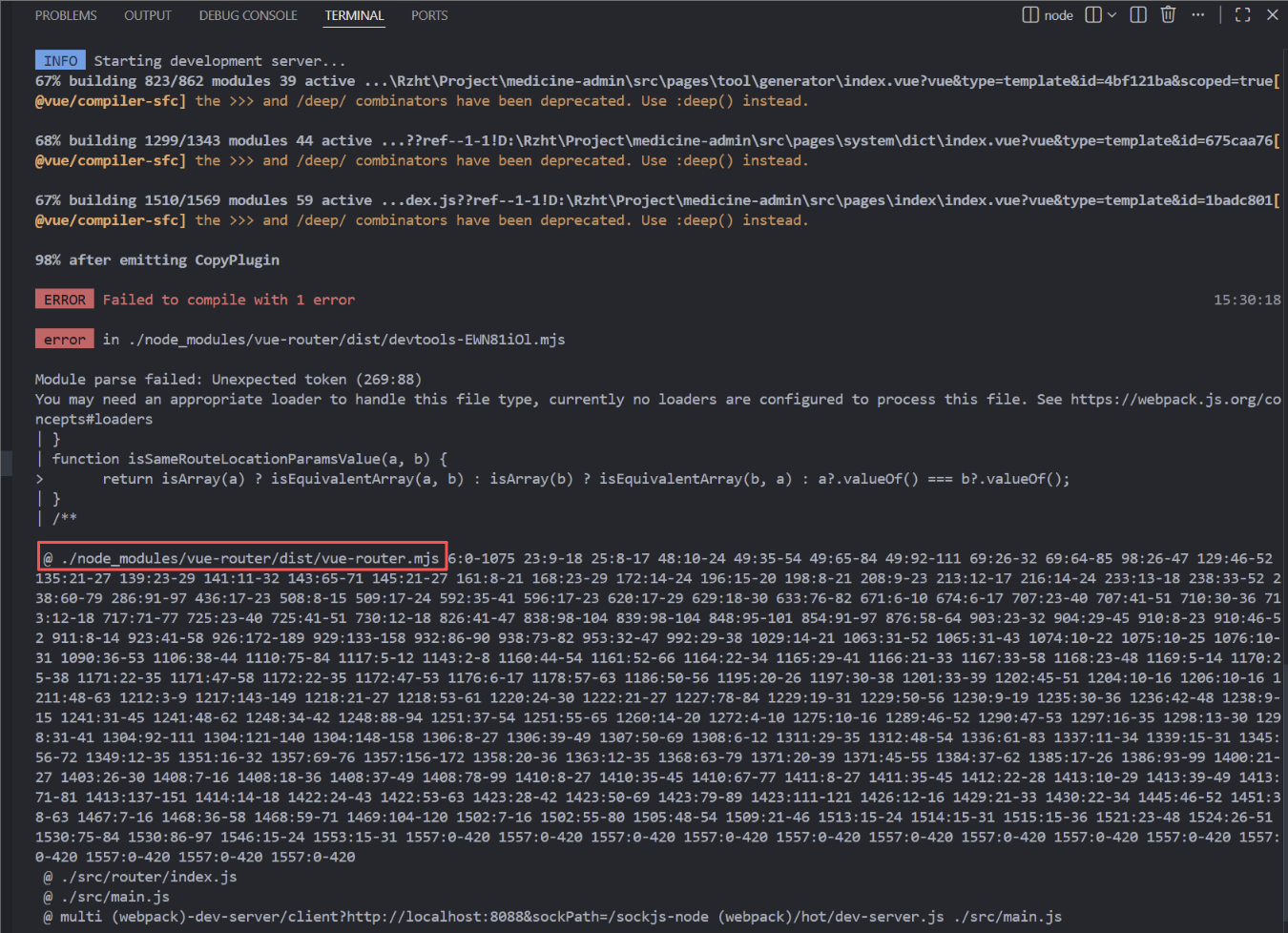Open the devtools-EWN81iOl.mjs file path
The width and height of the screenshot is (1288, 933).
click(x=346, y=340)
